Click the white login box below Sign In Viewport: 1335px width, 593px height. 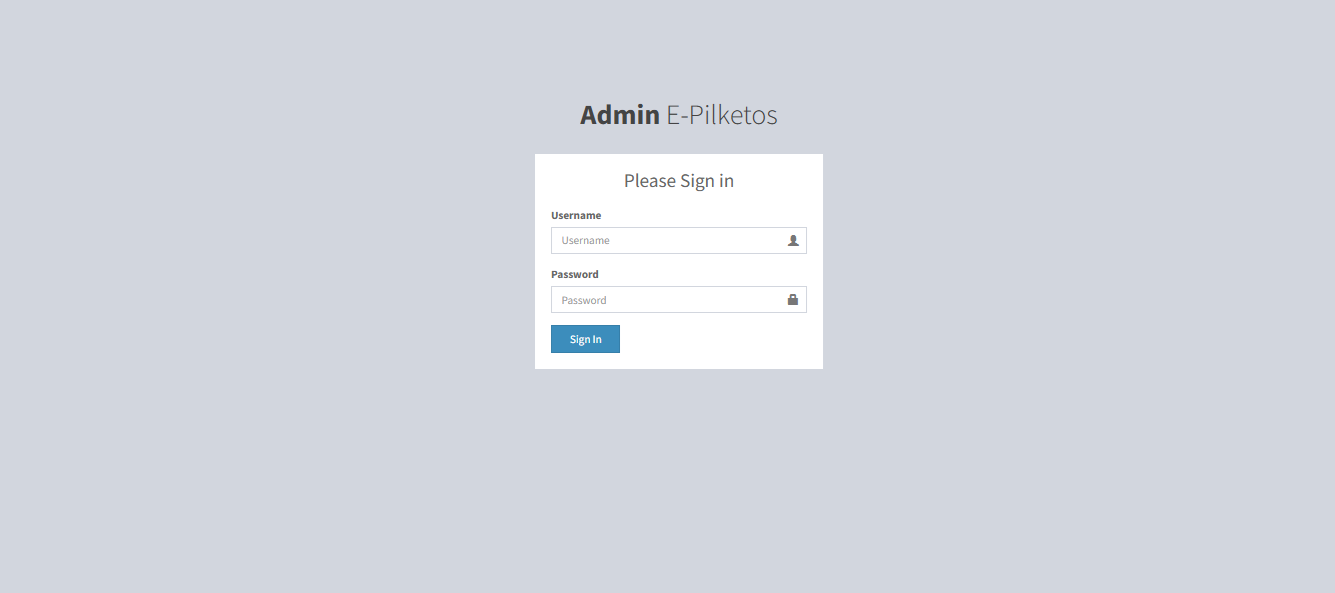[x=720, y=361]
